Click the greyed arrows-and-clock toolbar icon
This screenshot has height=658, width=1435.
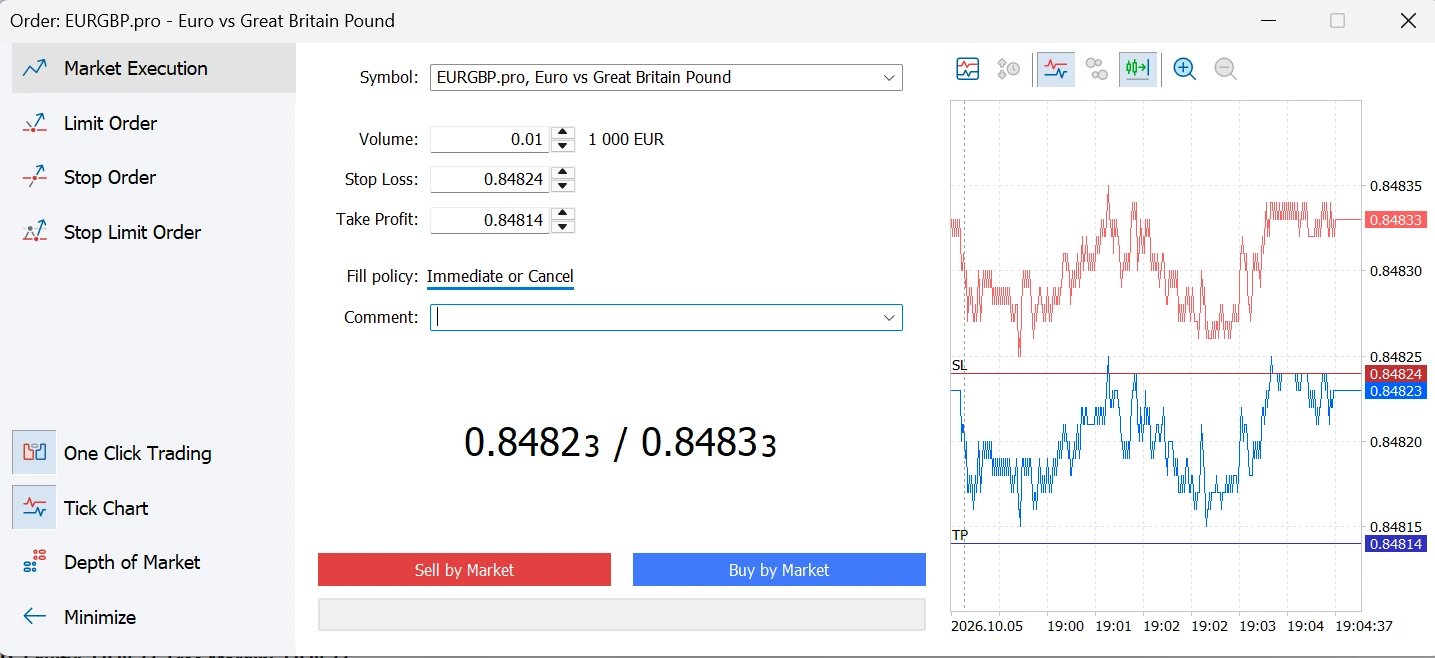[1008, 69]
